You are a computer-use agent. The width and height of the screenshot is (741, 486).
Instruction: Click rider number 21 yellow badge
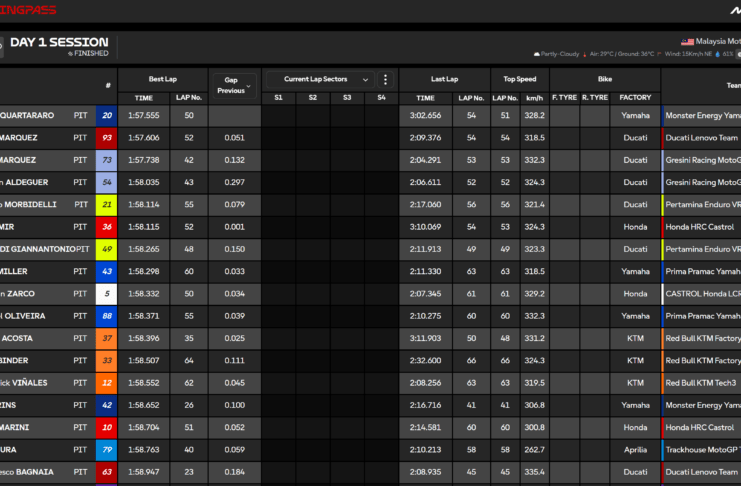(107, 204)
